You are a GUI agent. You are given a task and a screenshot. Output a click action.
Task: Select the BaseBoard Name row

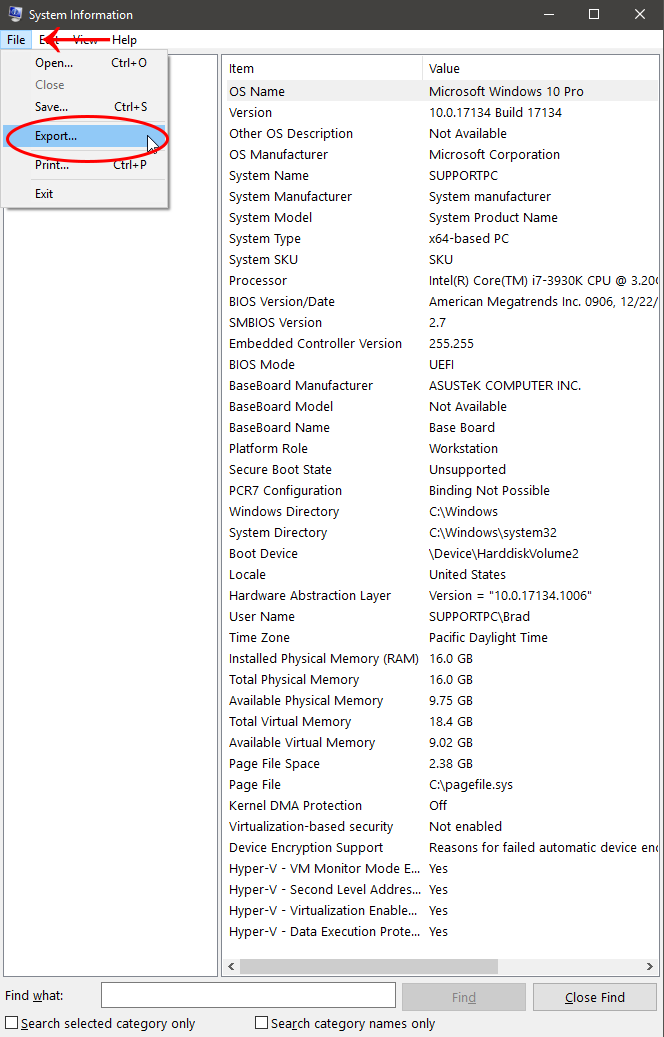click(442, 427)
